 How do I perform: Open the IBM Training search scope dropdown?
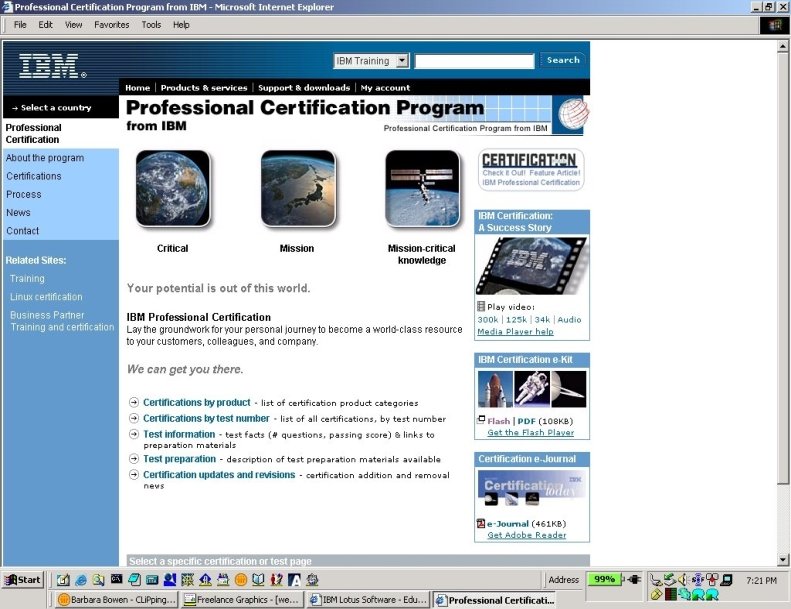tap(371, 61)
